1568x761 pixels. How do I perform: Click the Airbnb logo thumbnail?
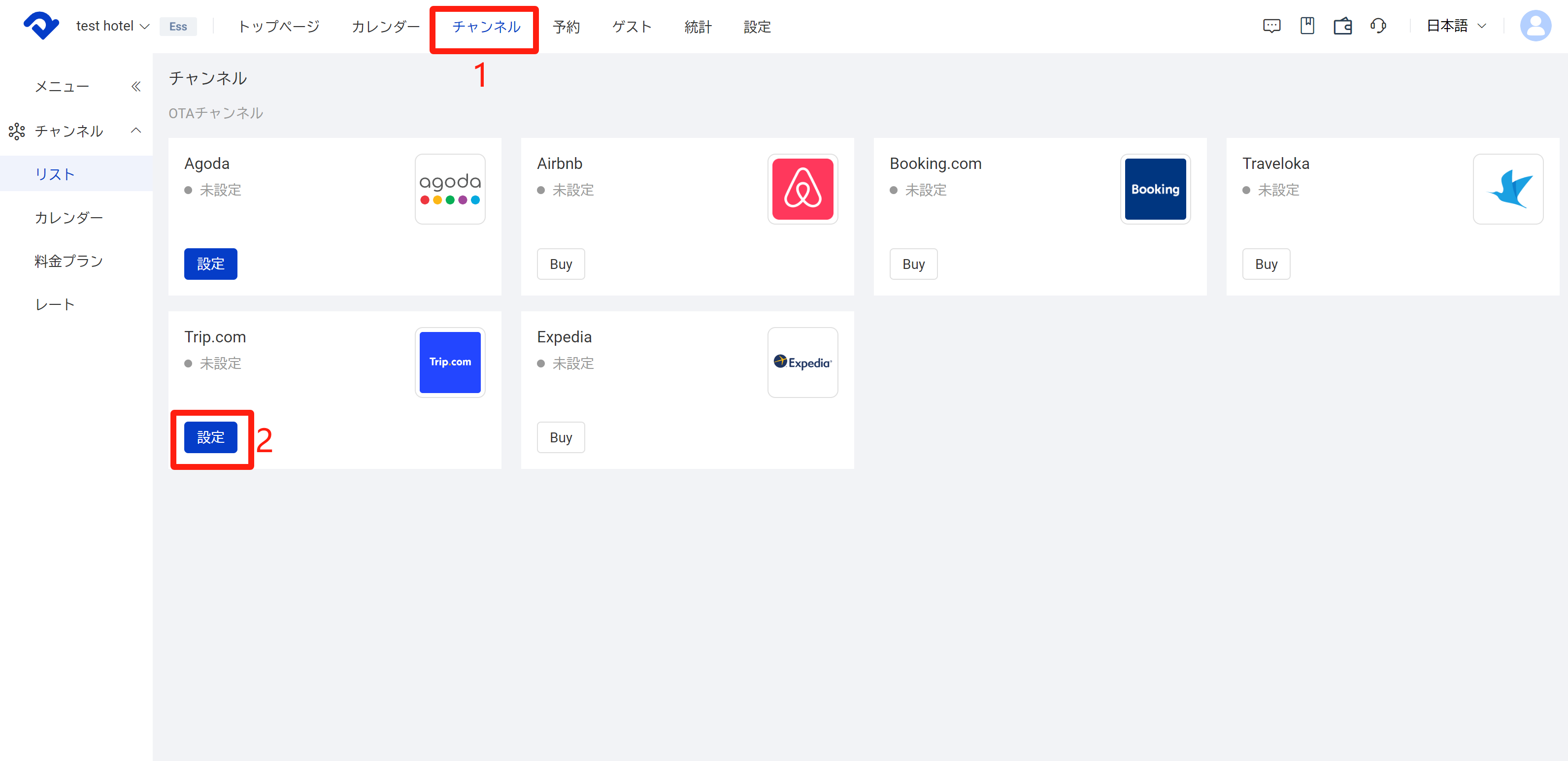[x=802, y=189]
